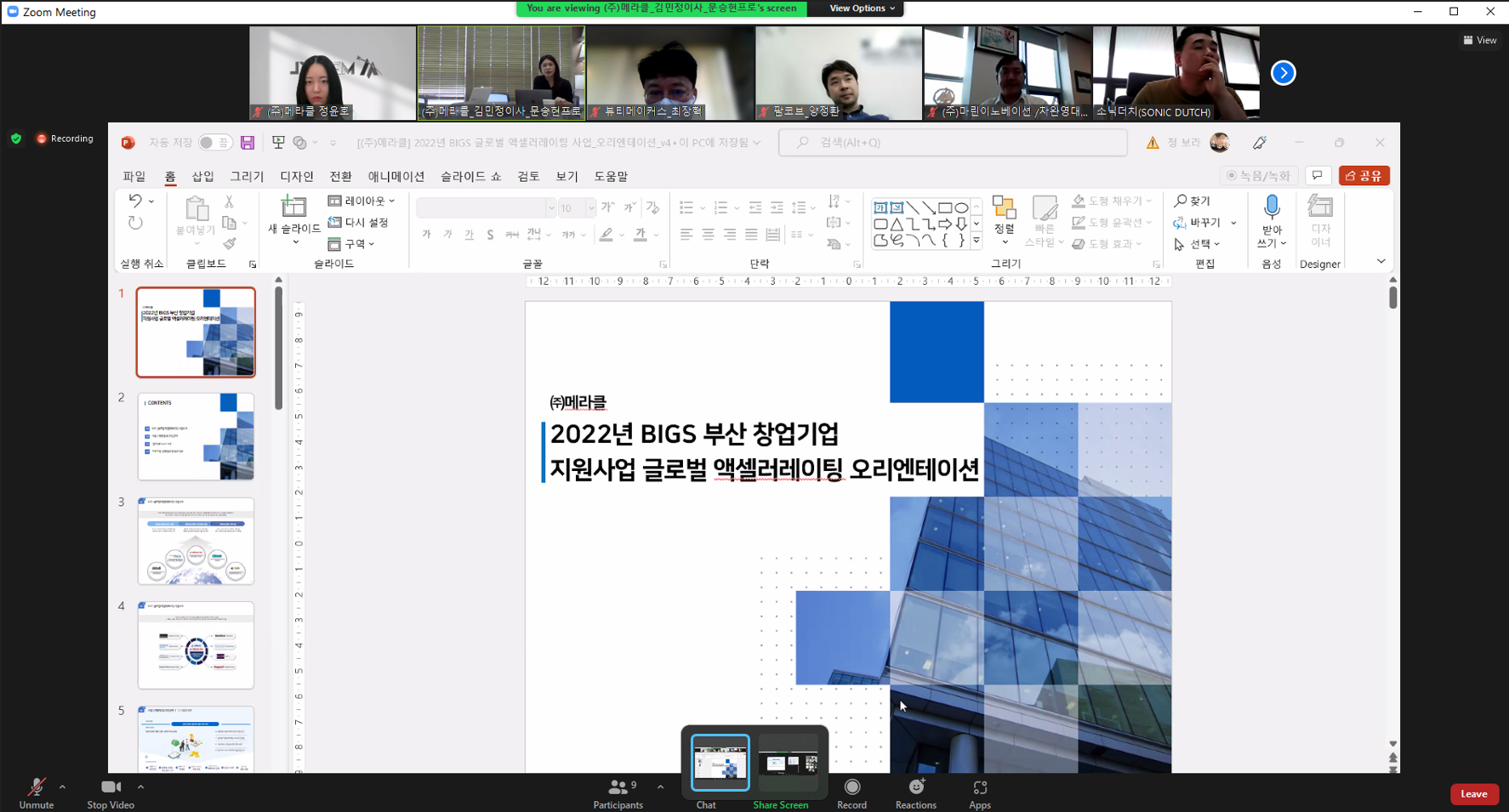
Task: Open the Reactions menu
Action: [x=916, y=794]
